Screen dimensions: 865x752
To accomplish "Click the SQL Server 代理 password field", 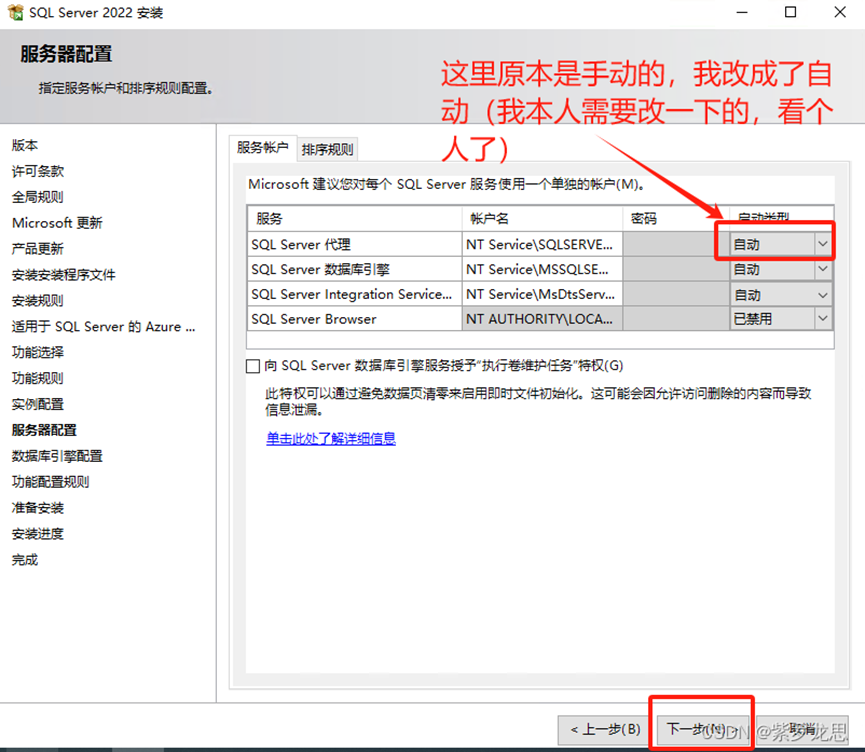I will 676,244.
